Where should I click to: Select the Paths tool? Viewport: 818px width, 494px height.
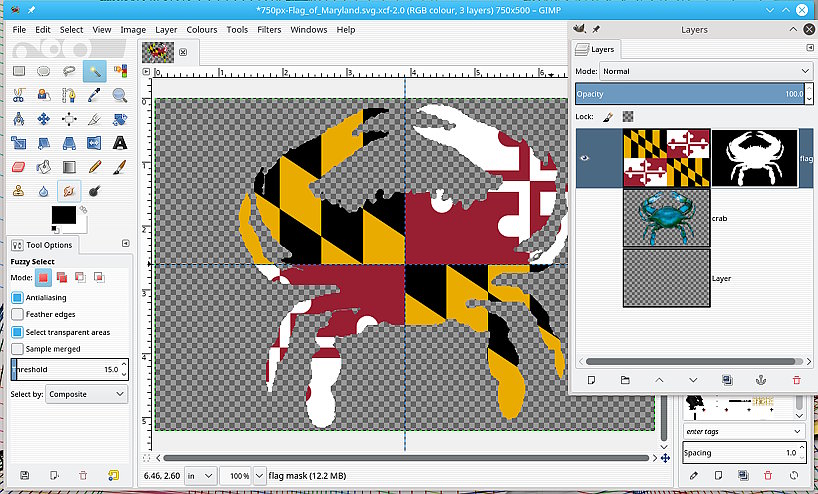(69, 95)
